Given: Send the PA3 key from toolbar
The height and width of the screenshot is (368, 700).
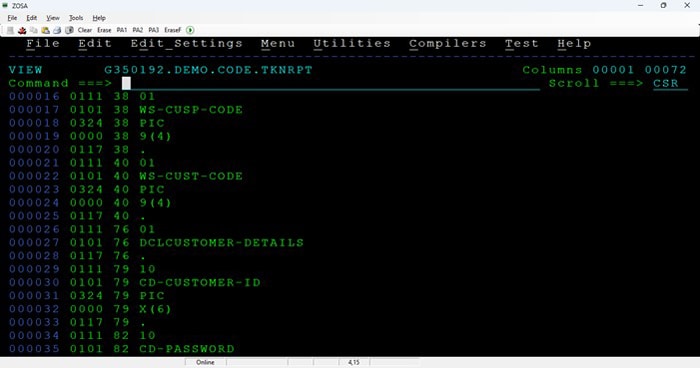Looking at the screenshot, I should [x=154, y=30].
